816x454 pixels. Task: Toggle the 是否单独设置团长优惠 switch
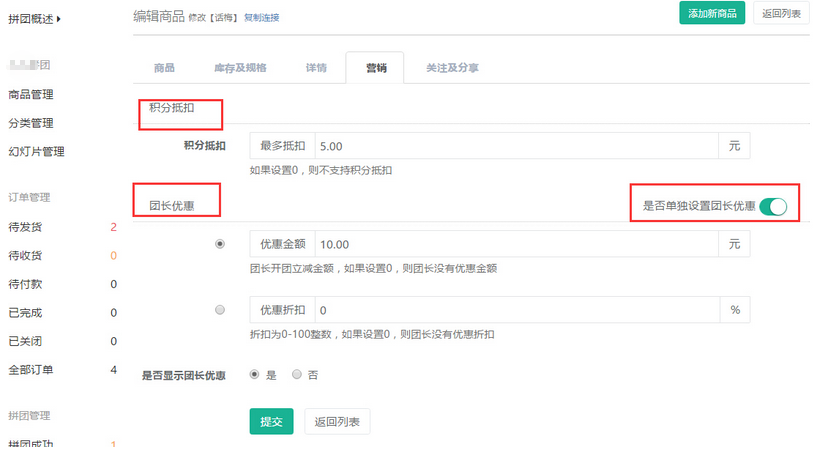773,207
